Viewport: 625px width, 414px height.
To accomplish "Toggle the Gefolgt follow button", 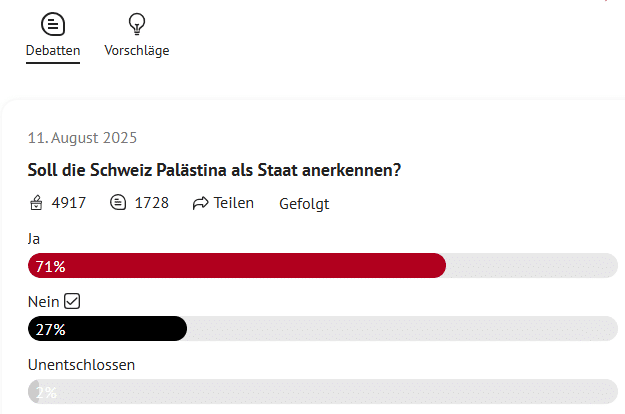I will pos(304,204).
